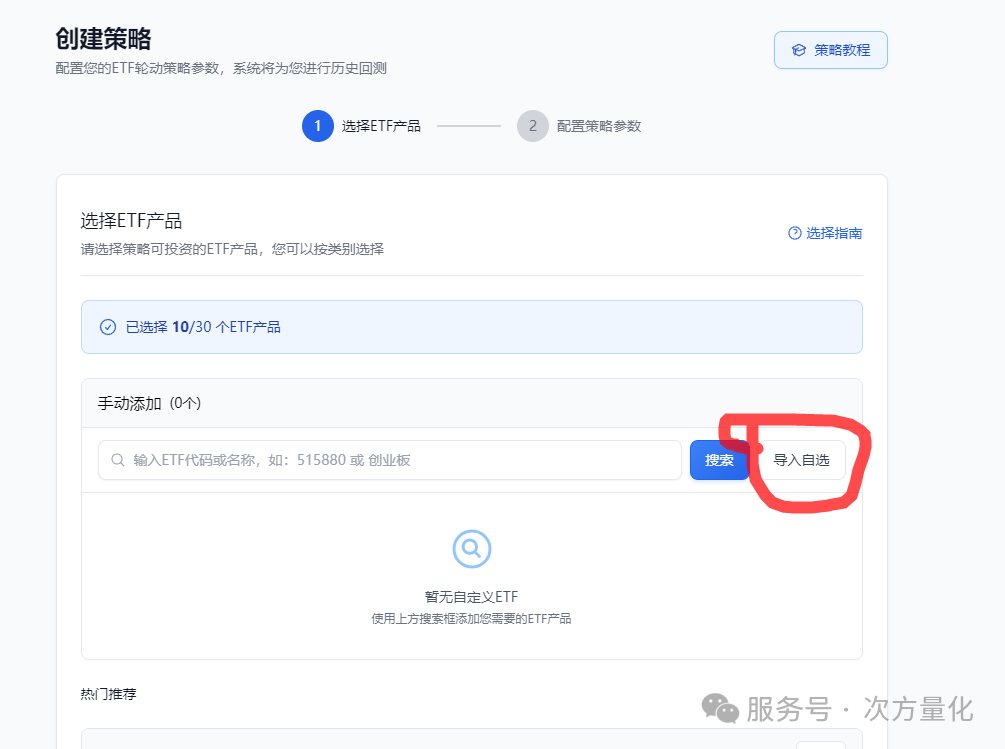Click the check circle icon before 已选择
Screen dimensions: 1005x749
point(108,327)
